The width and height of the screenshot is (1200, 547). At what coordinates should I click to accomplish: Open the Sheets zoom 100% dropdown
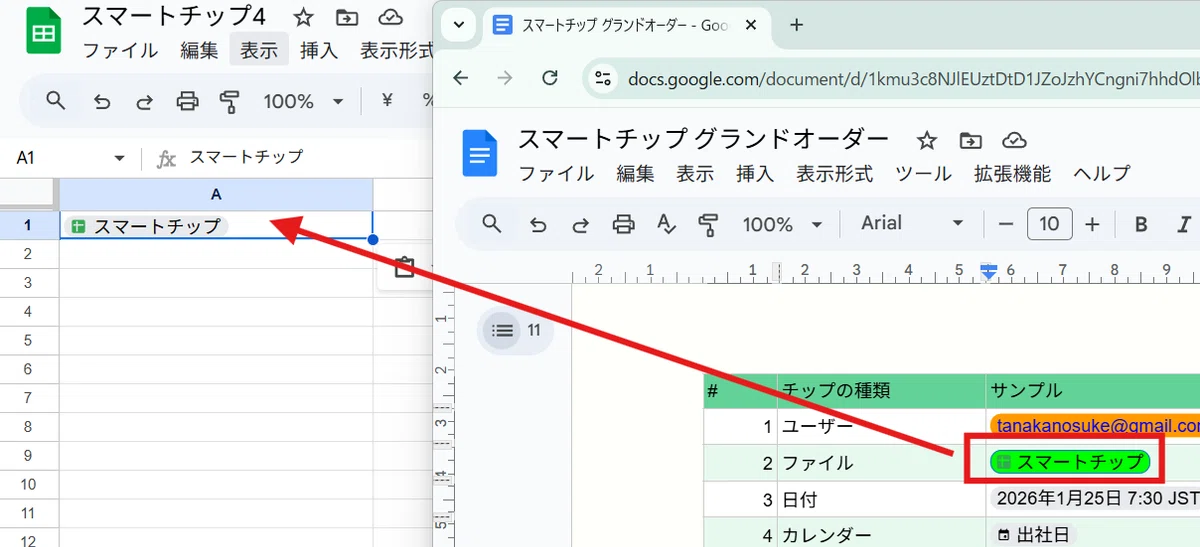[x=304, y=101]
